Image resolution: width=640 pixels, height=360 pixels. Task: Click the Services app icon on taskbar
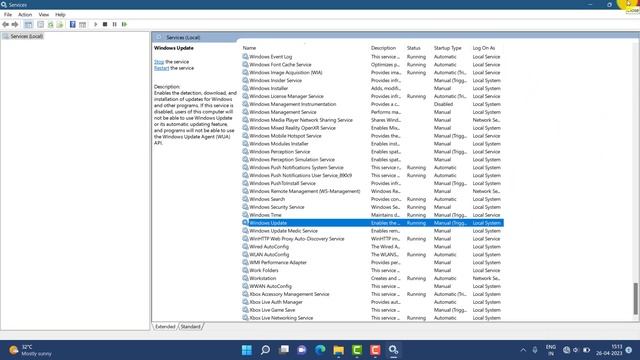(393, 350)
